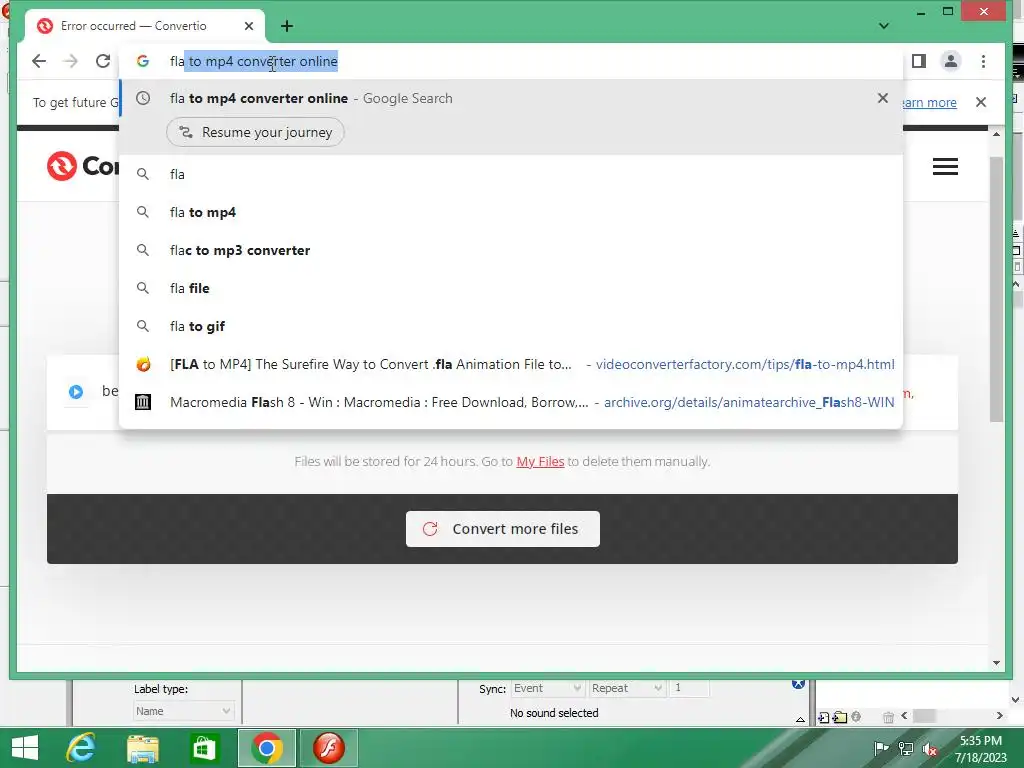Image resolution: width=1024 pixels, height=768 pixels.
Task: Open the Repeat dropdown in Flash
Action: pyautogui.click(x=627, y=688)
